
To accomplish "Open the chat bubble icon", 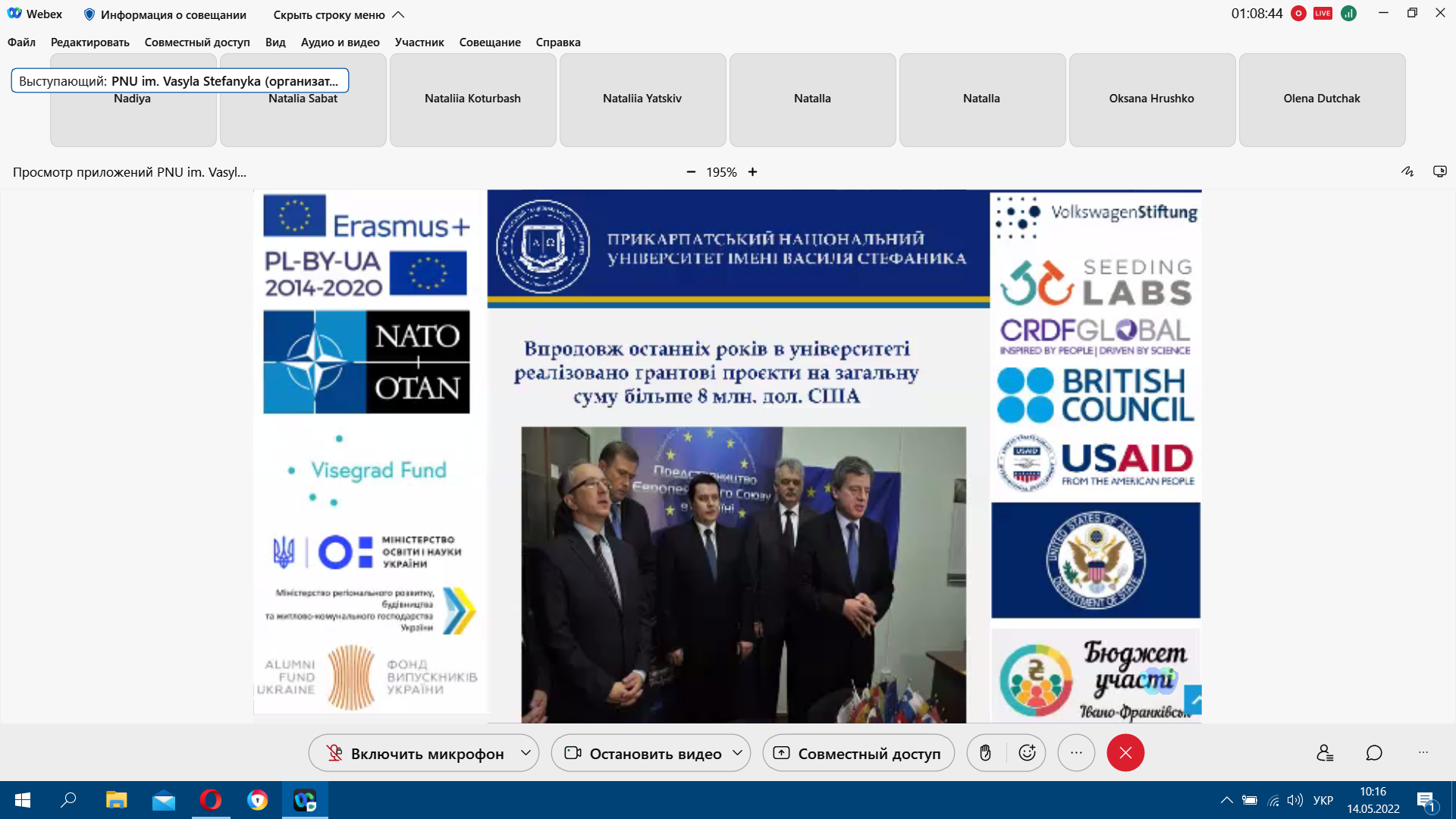I will point(1374,753).
